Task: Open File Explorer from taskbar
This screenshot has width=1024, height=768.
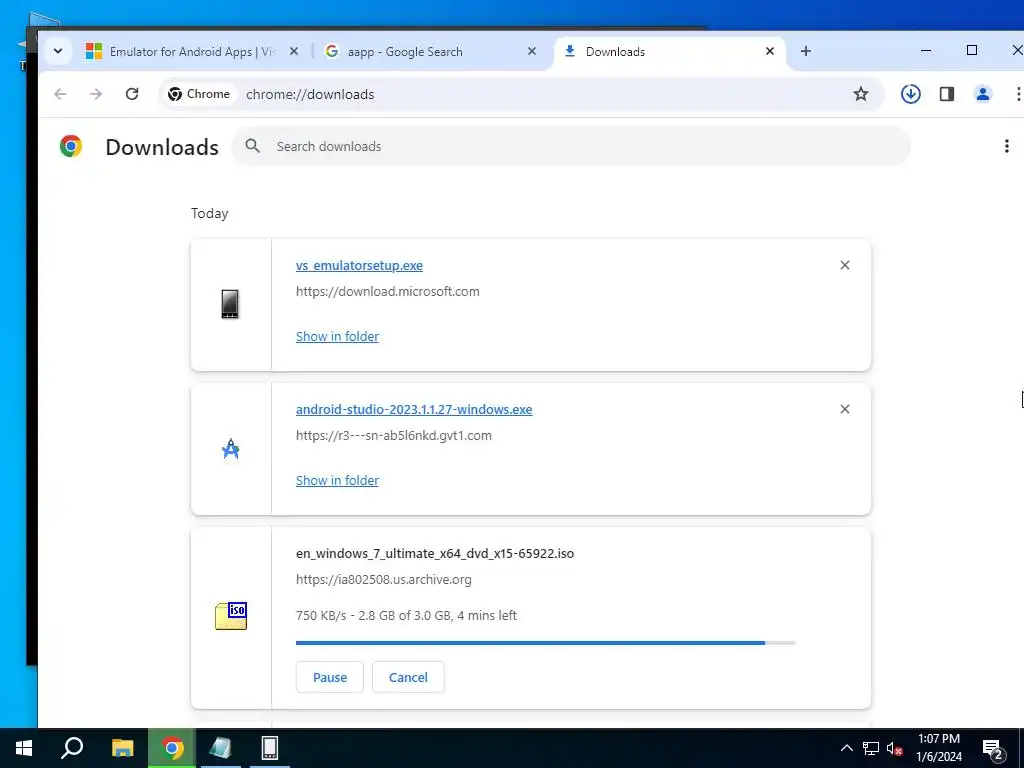Action: 122,748
